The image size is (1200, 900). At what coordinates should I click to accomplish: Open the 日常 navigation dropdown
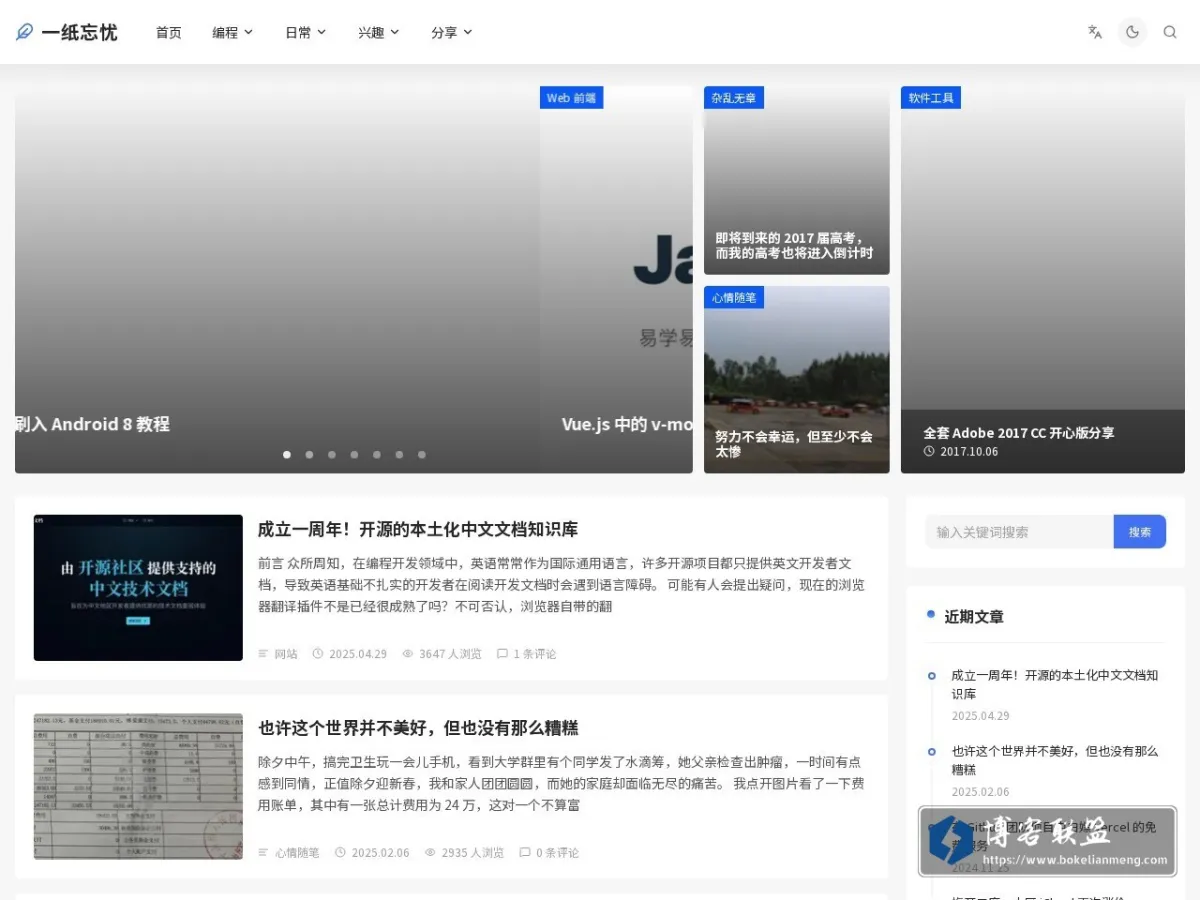306,32
